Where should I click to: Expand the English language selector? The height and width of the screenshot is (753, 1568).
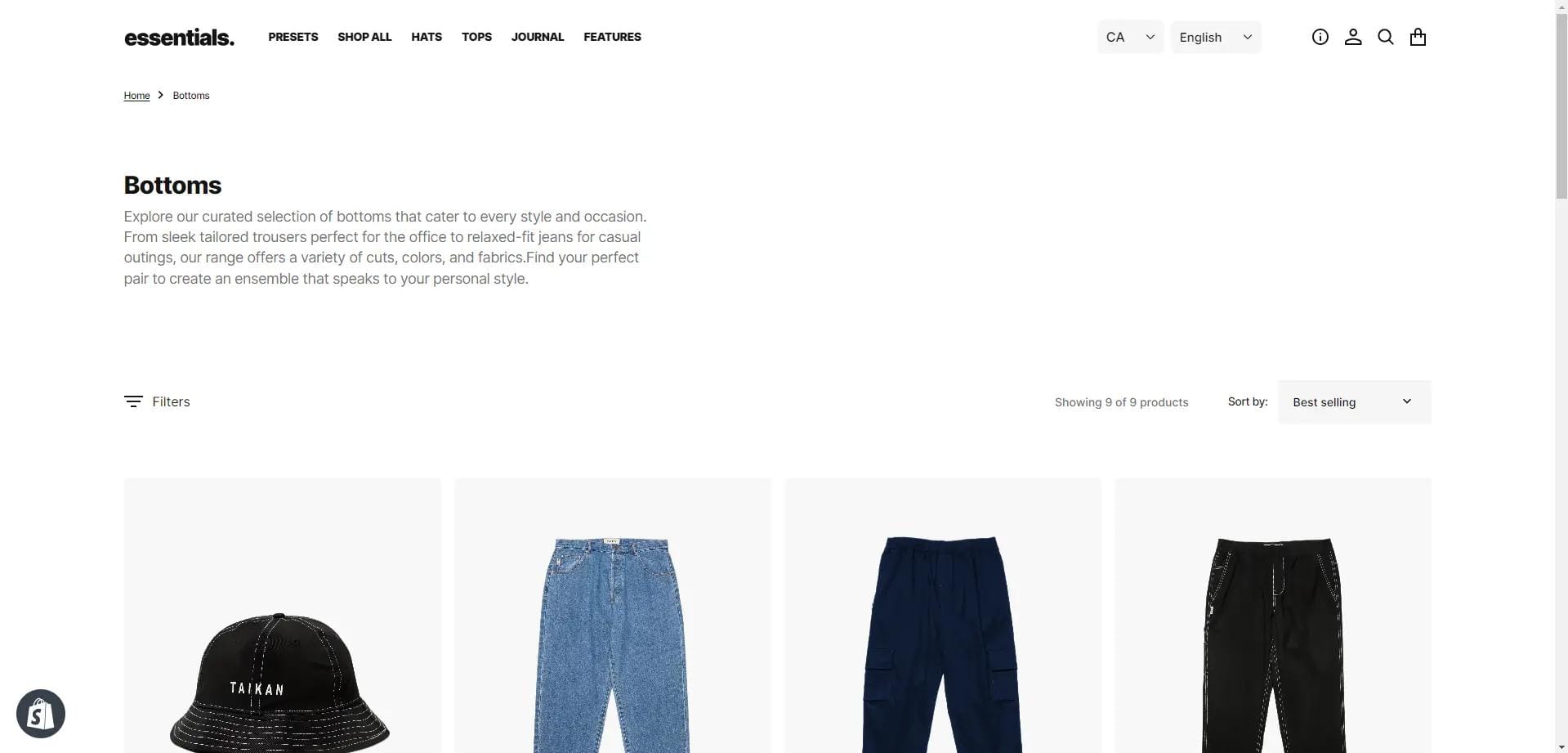pyautogui.click(x=1216, y=38)
